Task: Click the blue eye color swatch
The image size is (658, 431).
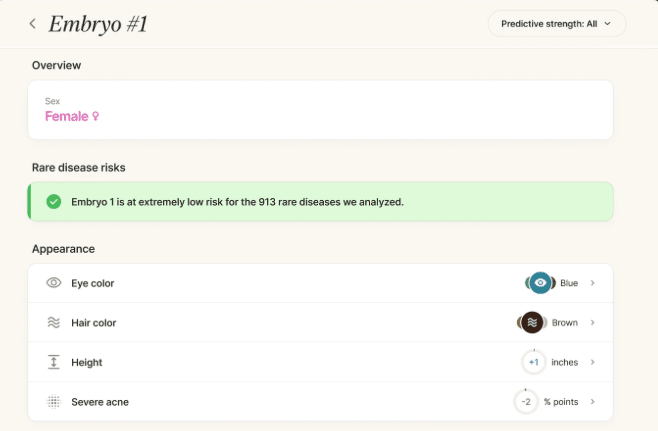Action: [540, 283]
